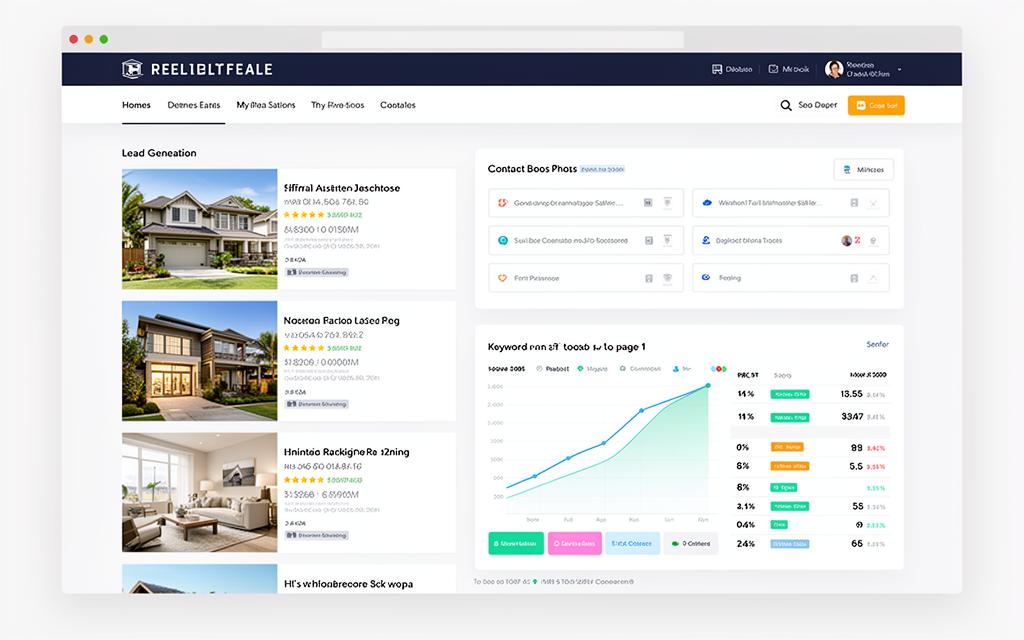The height and width of the screenshot is (640, 1024).
Task: Open the search icon in the top navigation
Action: 786,105
